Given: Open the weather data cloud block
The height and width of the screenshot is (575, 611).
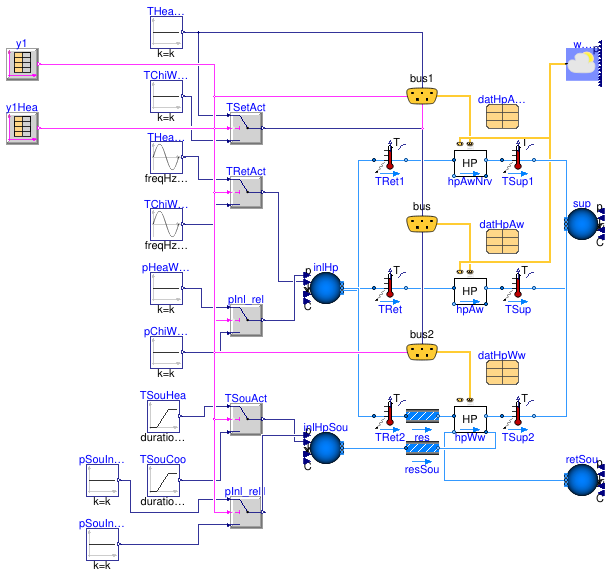Looking at the screenshot, I should pos(582,64).
